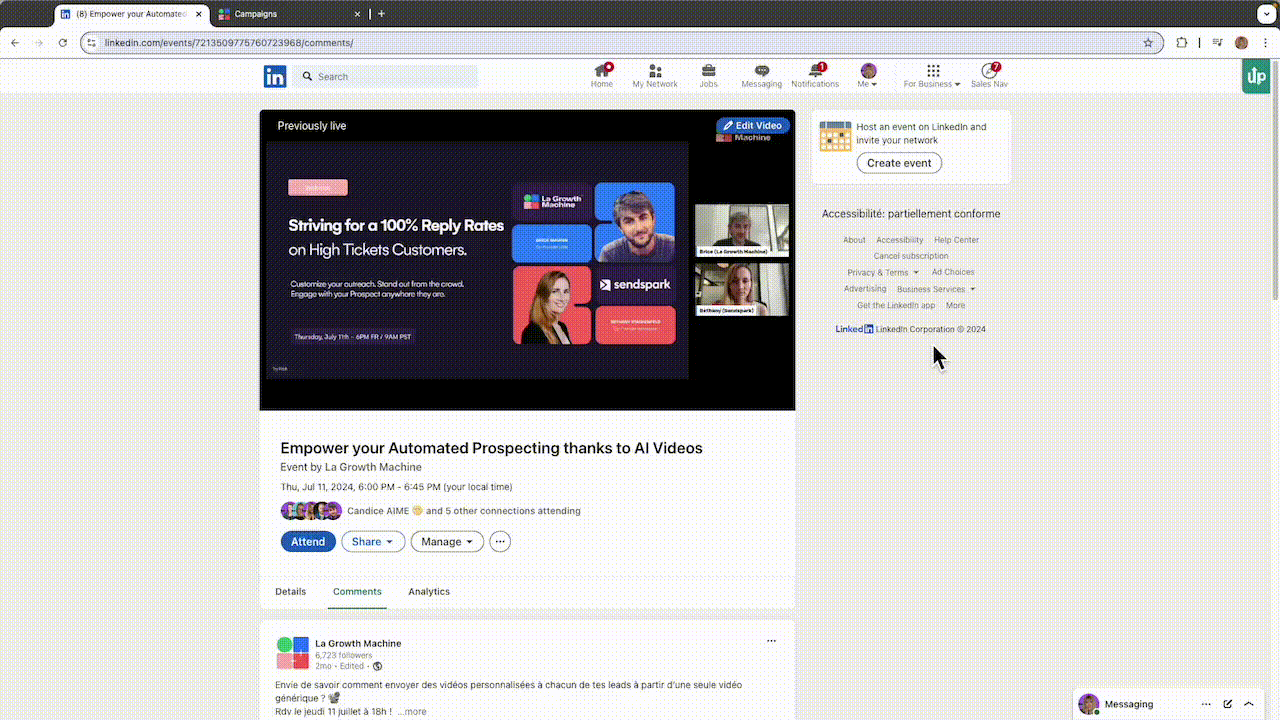Switch to the Analytics tab
The width and height of the screenshot is (1280, 720).
pos(429,591)
